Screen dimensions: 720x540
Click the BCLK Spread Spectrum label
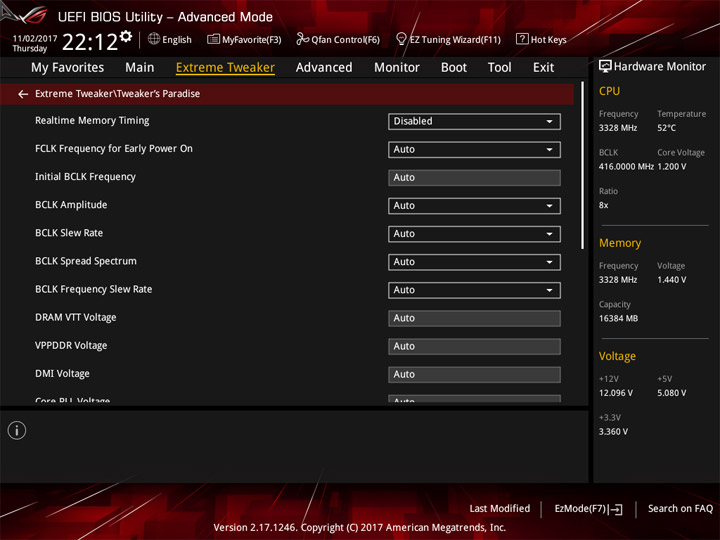tap(86, 261)
